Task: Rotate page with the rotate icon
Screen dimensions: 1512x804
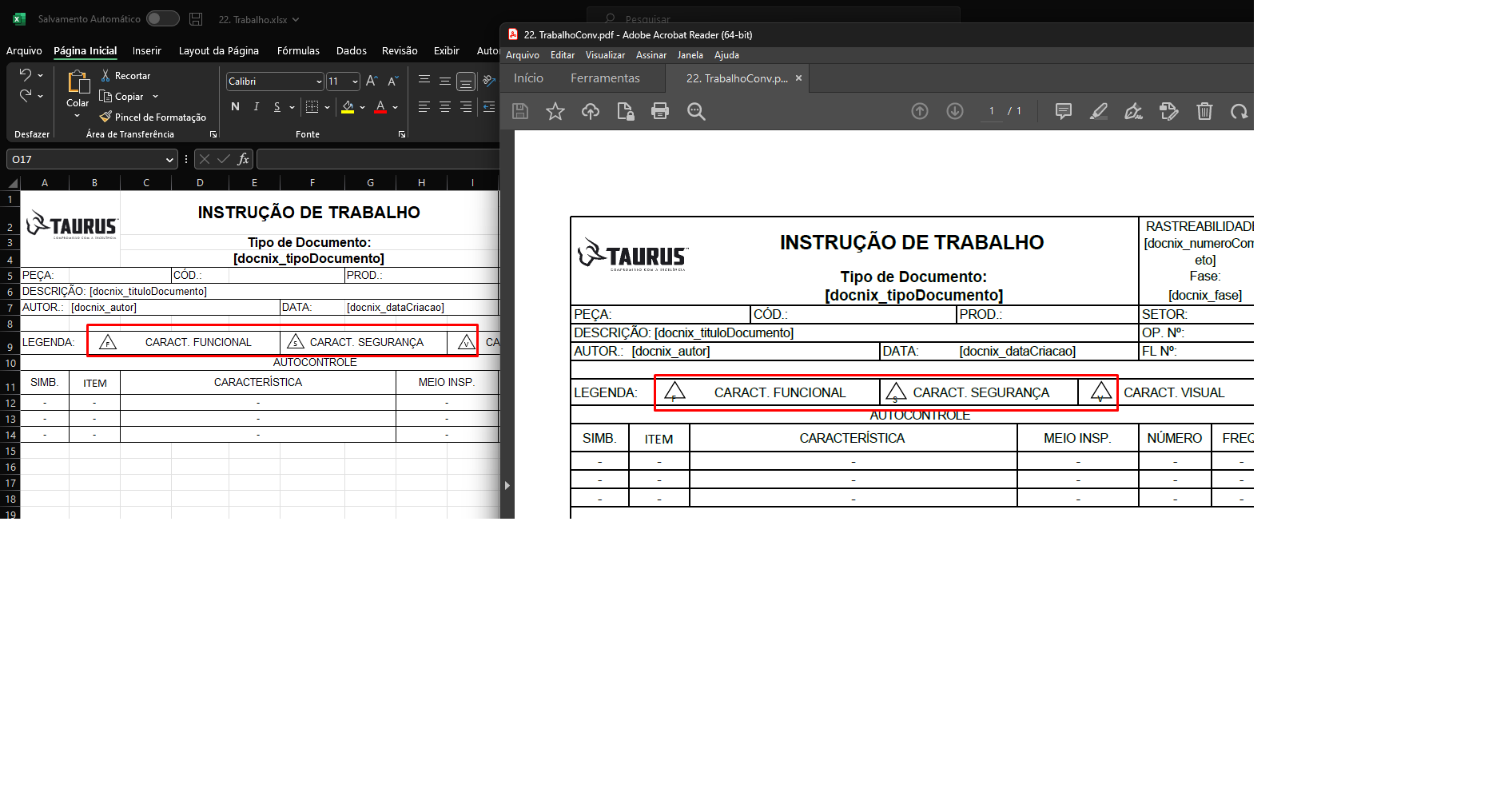Action: tap(1239, 111)
